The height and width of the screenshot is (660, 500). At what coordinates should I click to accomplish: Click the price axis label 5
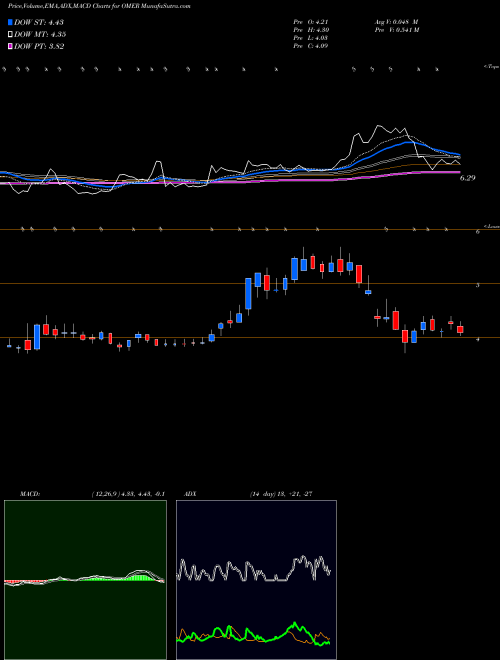[x=478, y=285]
